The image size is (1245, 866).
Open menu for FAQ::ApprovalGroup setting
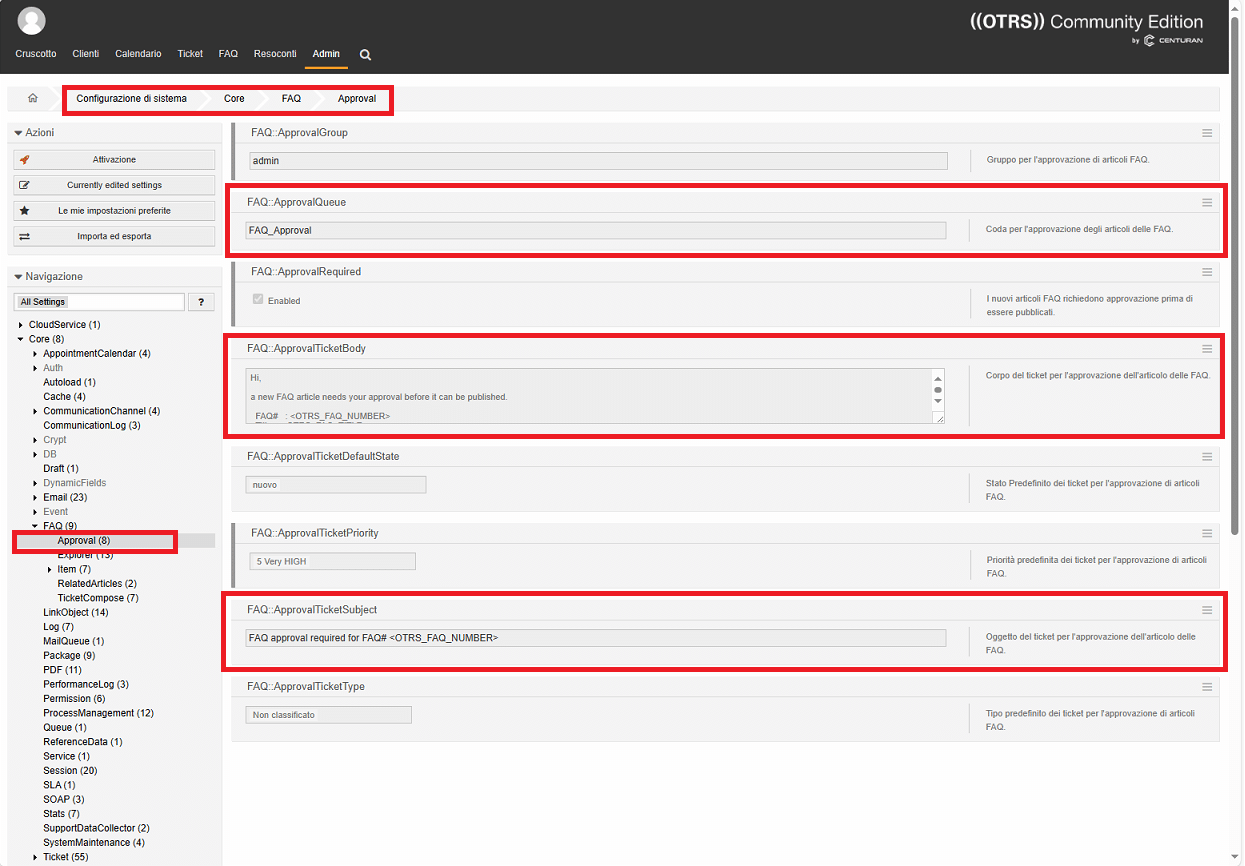pyautogui.click(x=1207, y=133)
